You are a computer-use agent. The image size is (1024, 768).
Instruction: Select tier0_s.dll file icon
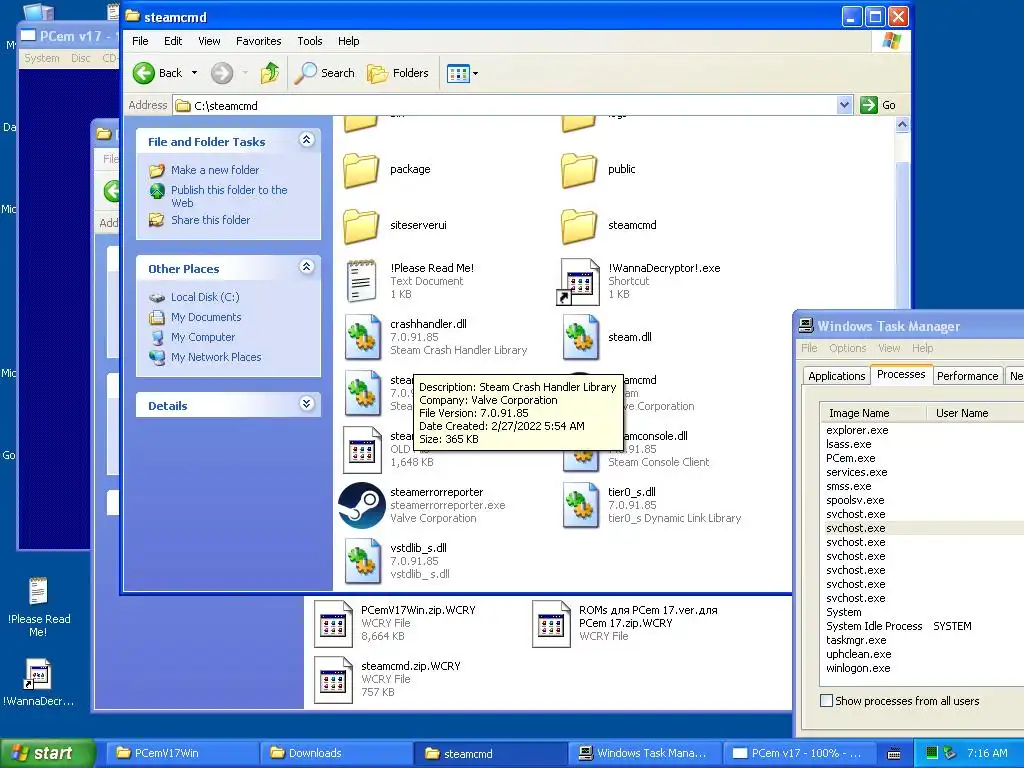coord(581,505)
